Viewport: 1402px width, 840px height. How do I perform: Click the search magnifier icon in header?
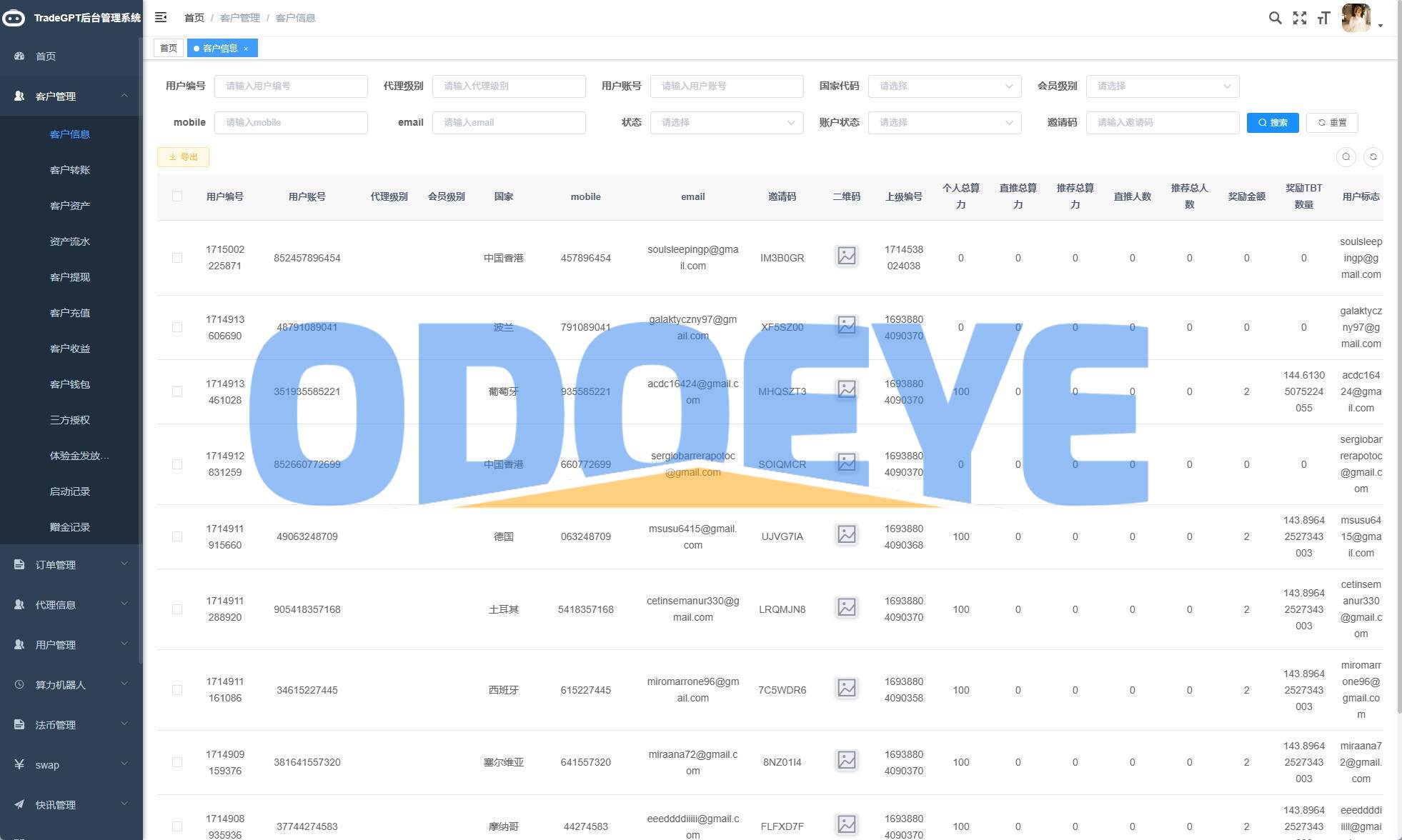[1275, 18]
